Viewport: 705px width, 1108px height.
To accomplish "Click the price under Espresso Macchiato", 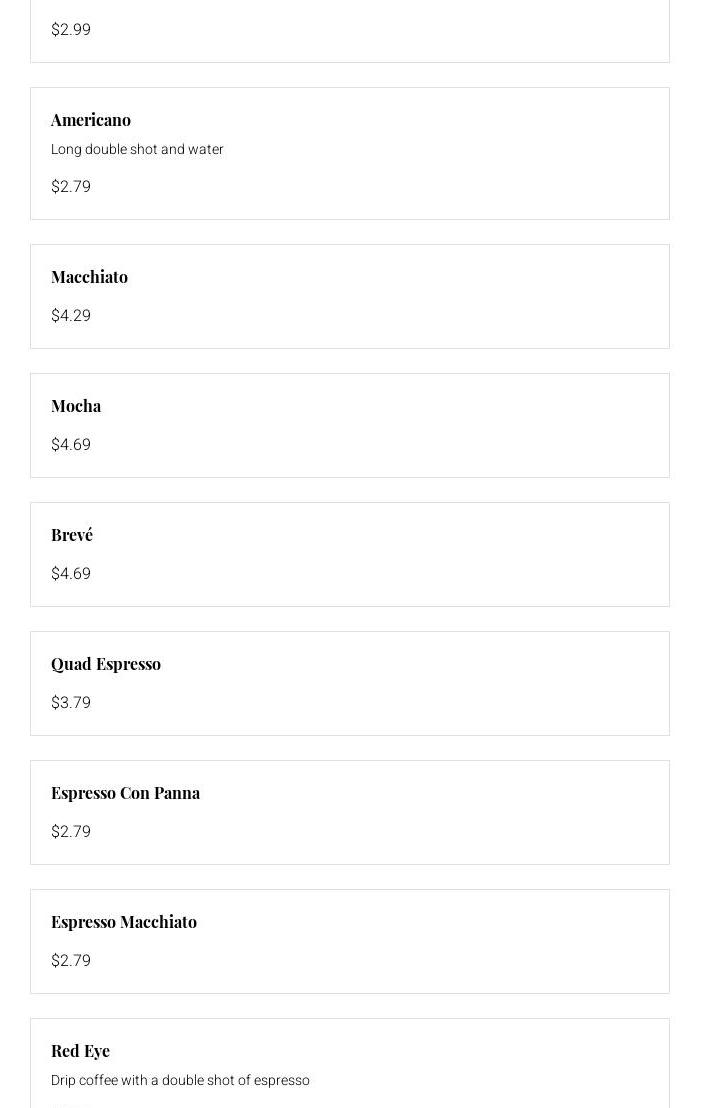I will pyautogui.click(x=71, y=961).
